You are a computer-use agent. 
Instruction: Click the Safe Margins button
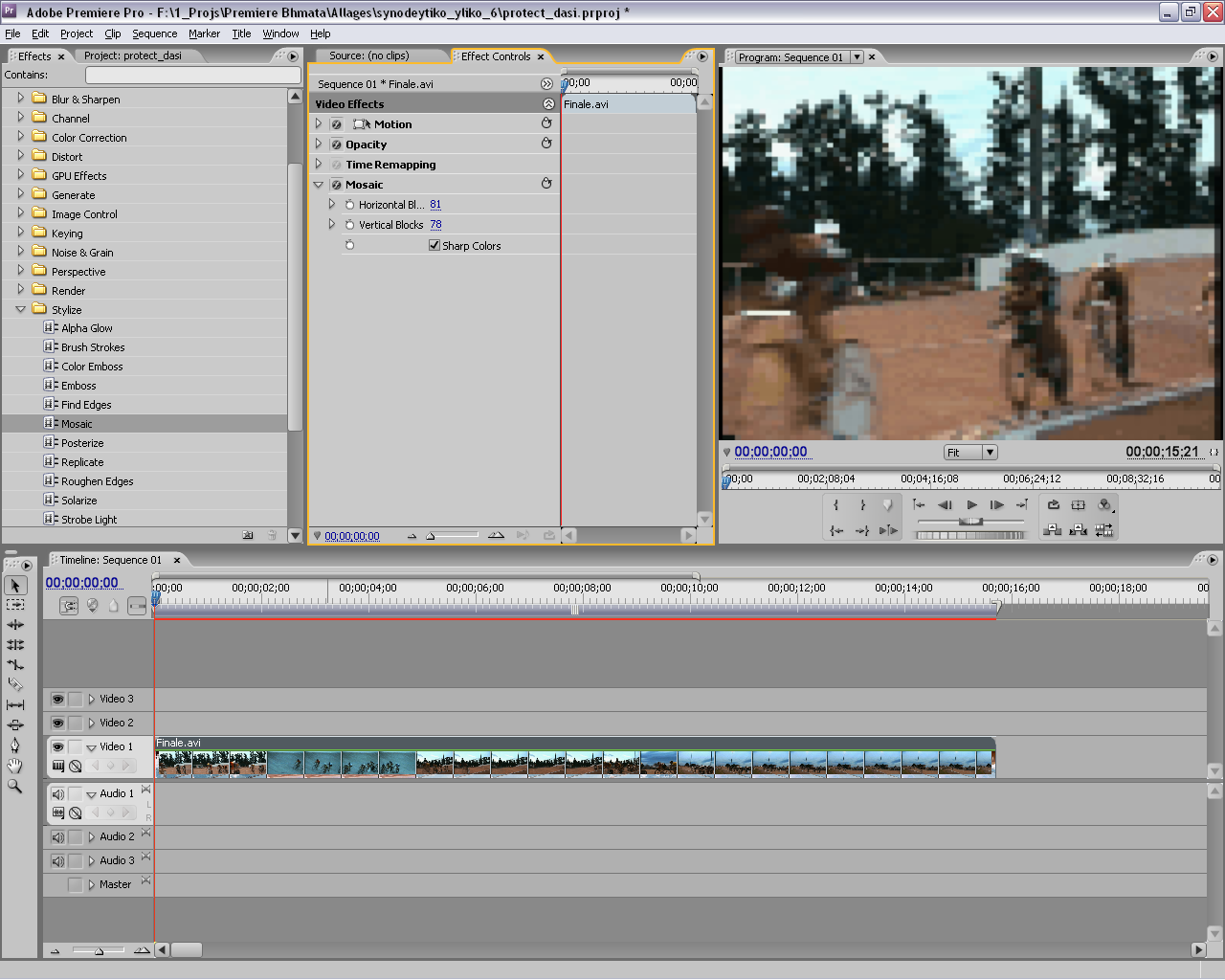1079,505
